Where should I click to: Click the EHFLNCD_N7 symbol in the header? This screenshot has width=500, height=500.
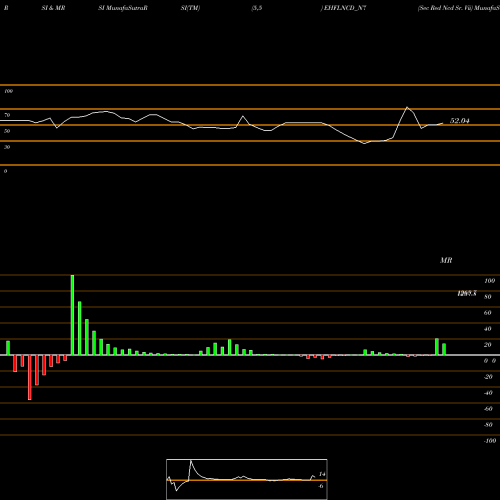[345, 8]
